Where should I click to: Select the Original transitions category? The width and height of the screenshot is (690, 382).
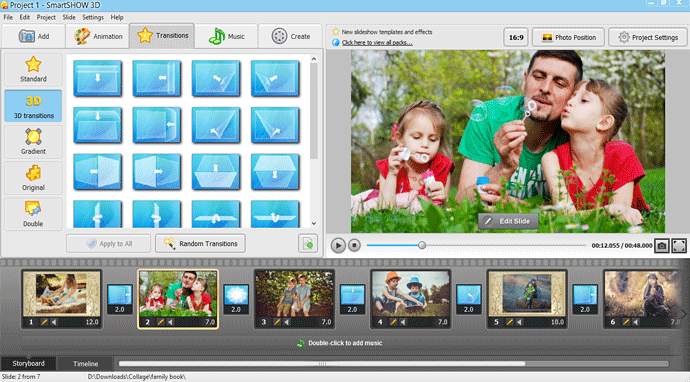[x=33, y=178]
